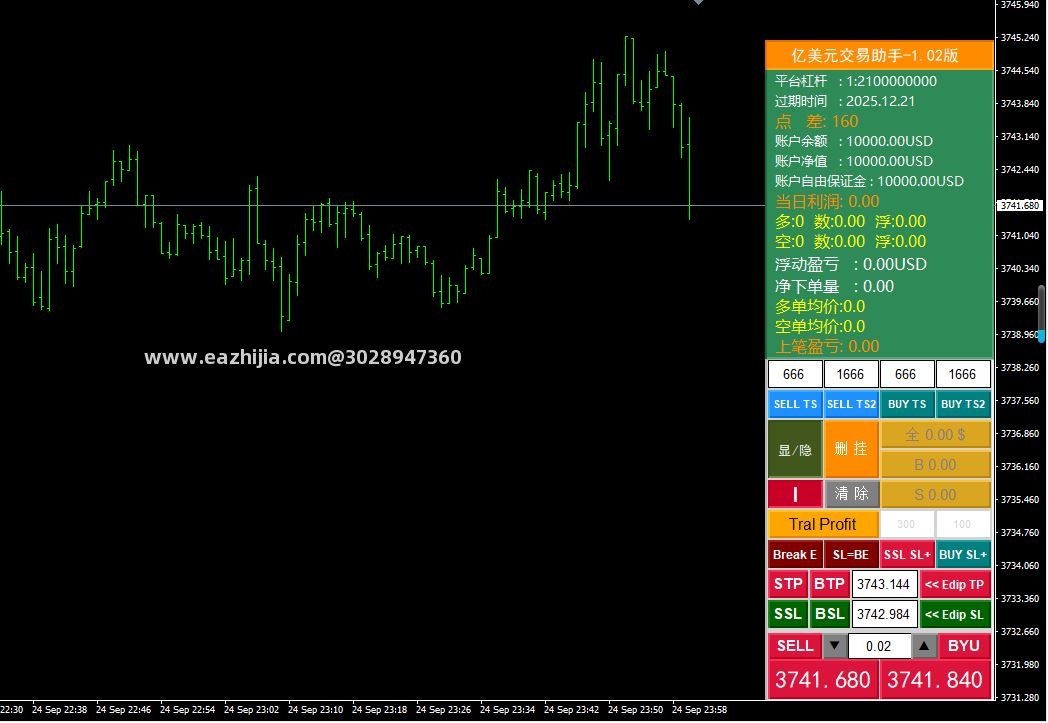Screen dimensions: 1048x723
Task: Click the 1666 field above SELL TS2
Action: pyautogui.click(x=850, y=374)
